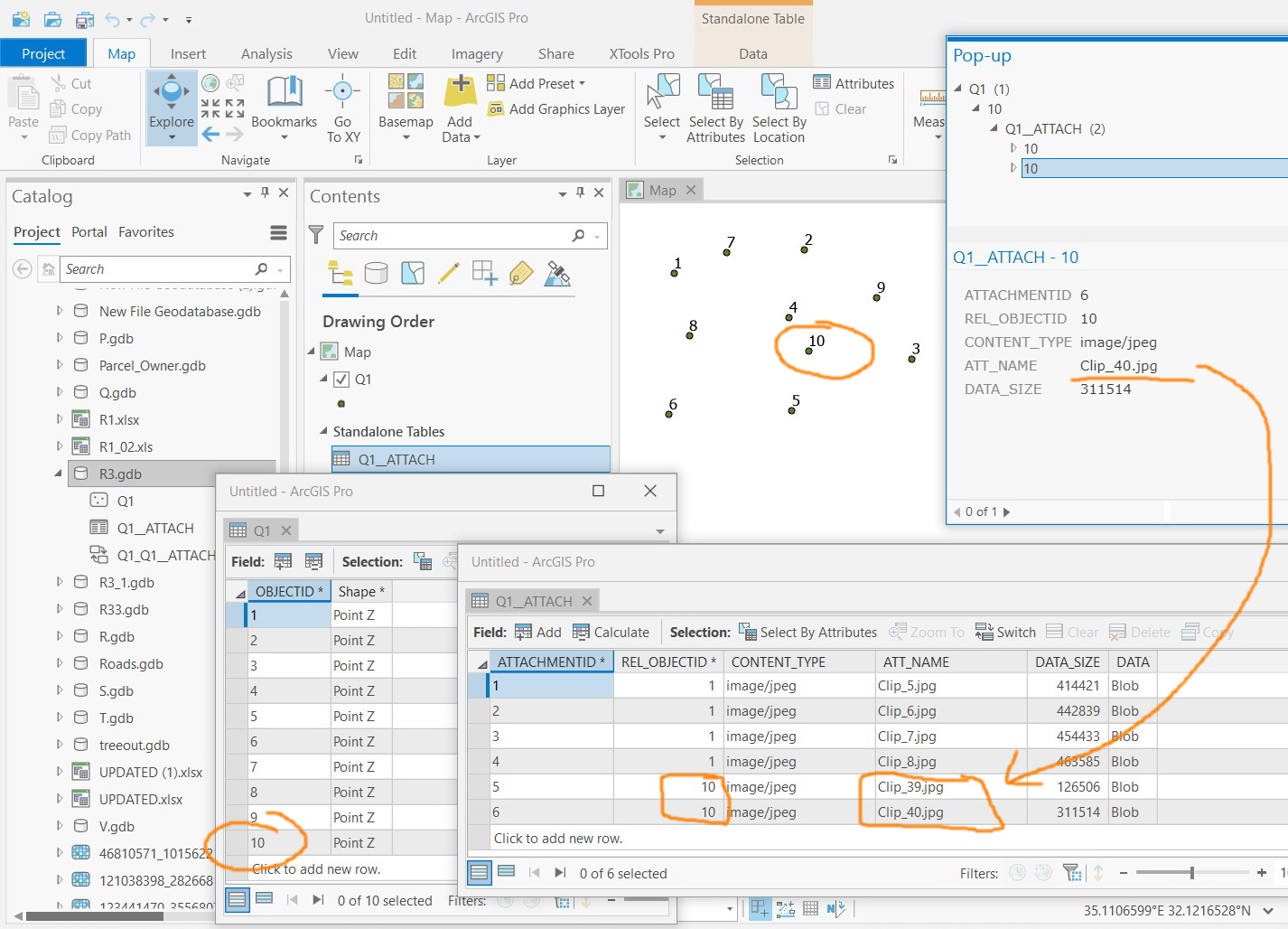Click Calculate field in Q1__ATTACH table
This screenshot has height=929, width=1288.
point(611,633)
